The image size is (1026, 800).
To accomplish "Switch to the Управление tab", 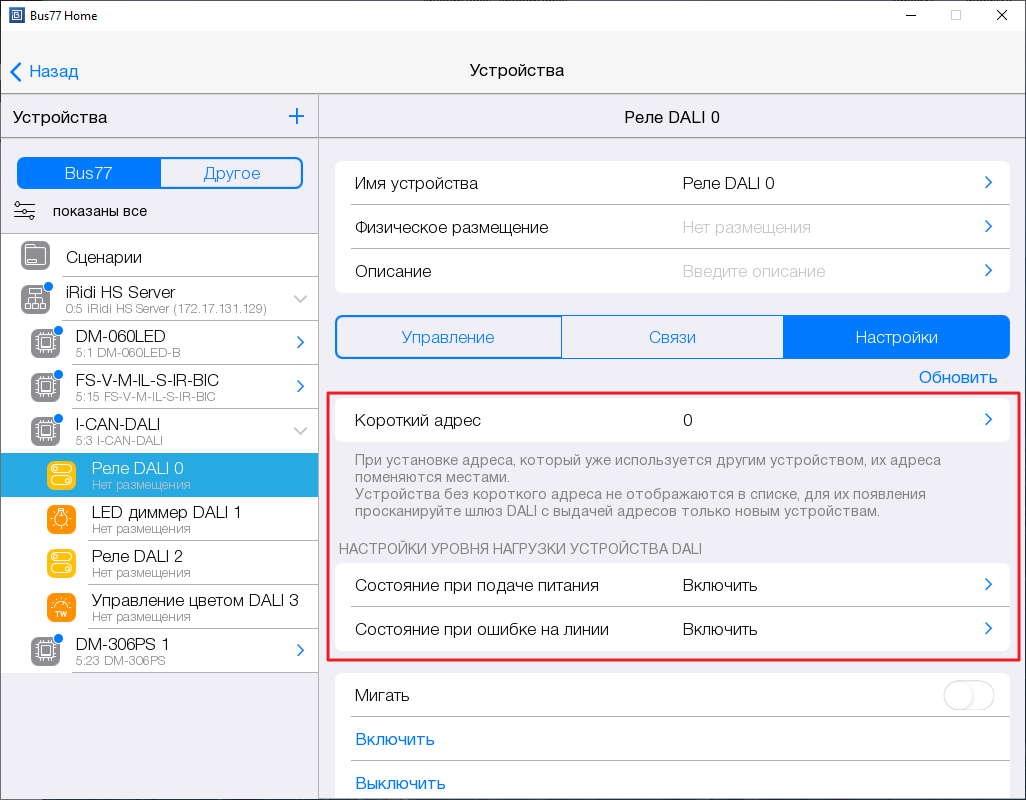I will coord(448,337).
